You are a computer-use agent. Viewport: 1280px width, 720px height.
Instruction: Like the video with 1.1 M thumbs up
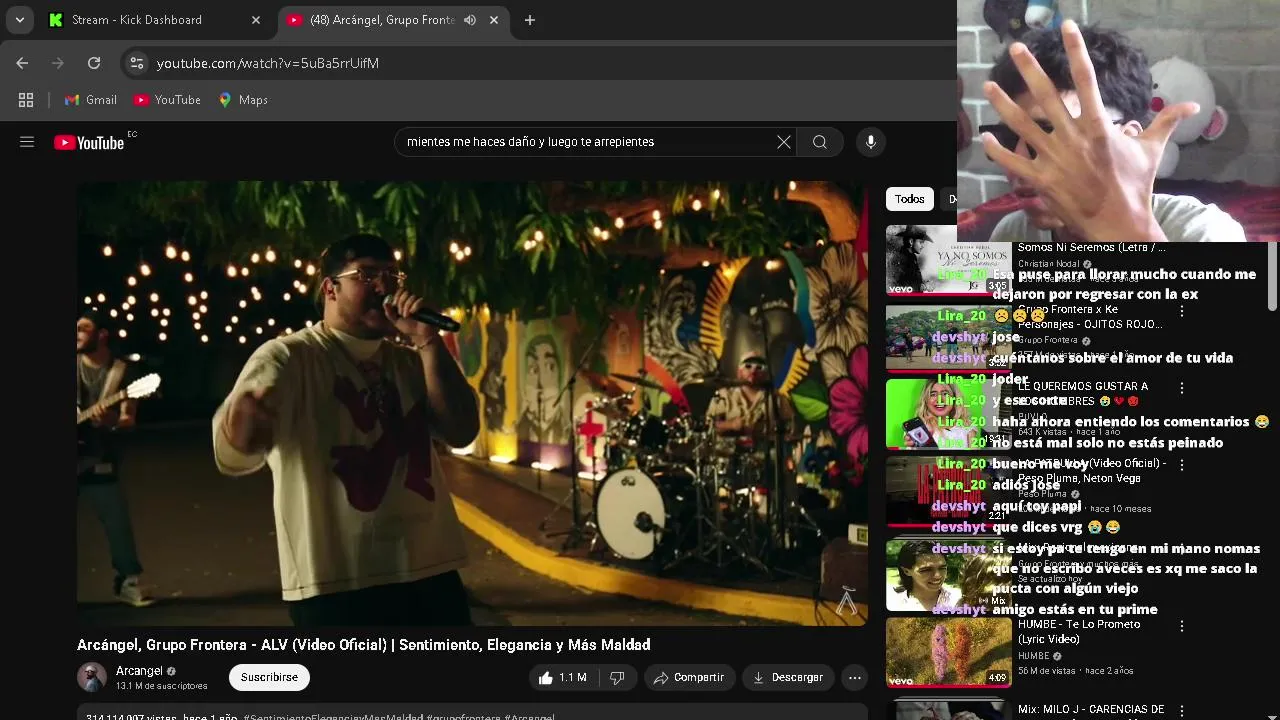click(x=563, y=677)
